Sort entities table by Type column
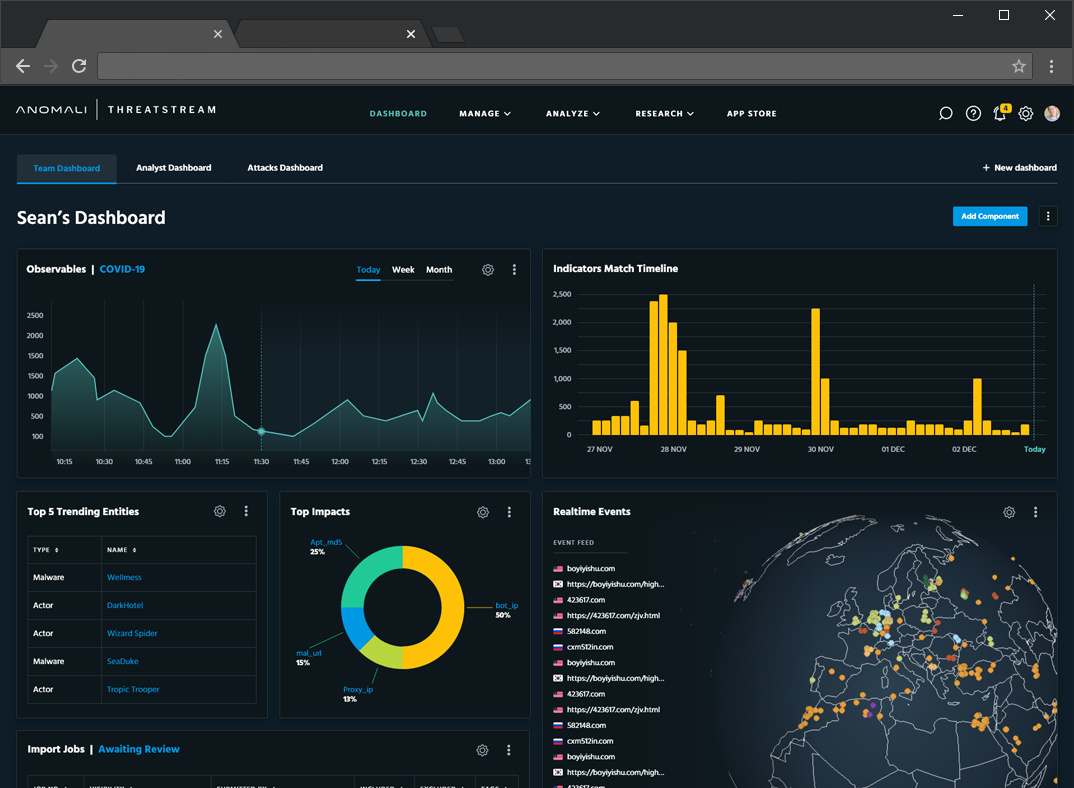Viewport: 1074px width, 788px height. tap(46, 550)
